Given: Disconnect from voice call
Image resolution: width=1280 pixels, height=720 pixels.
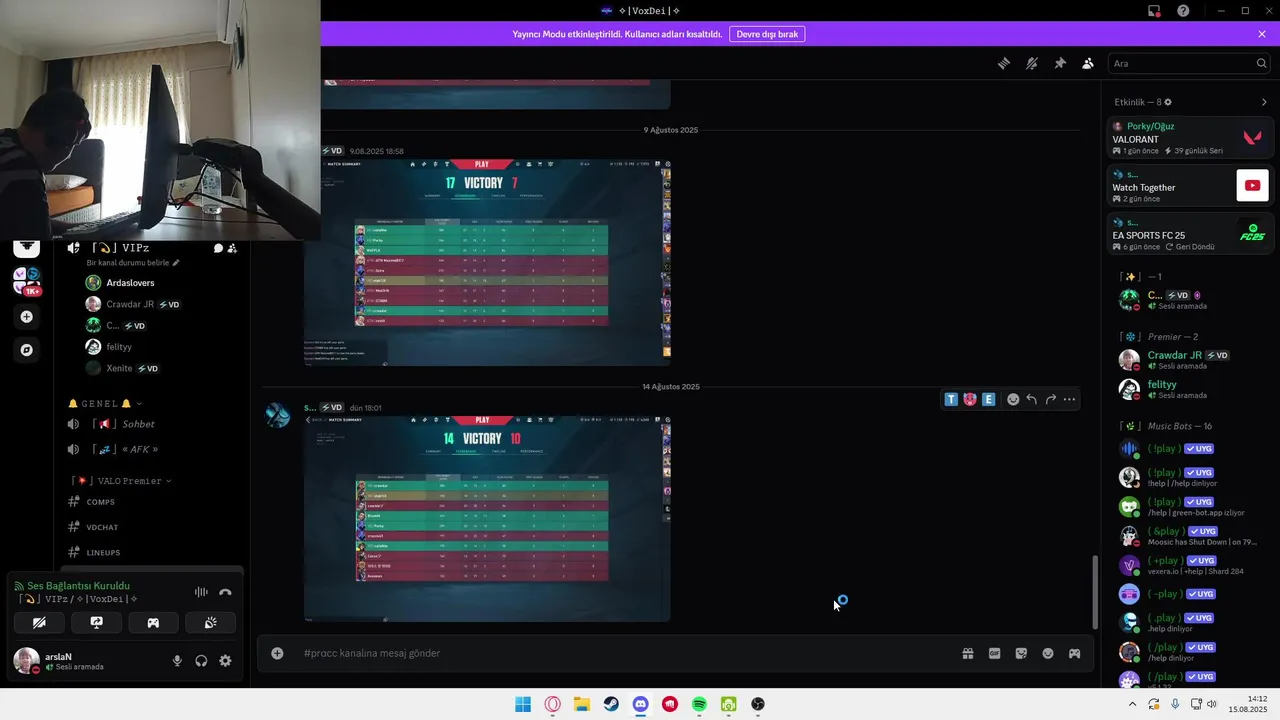Looking at the screenshot, I should [225, 592].
